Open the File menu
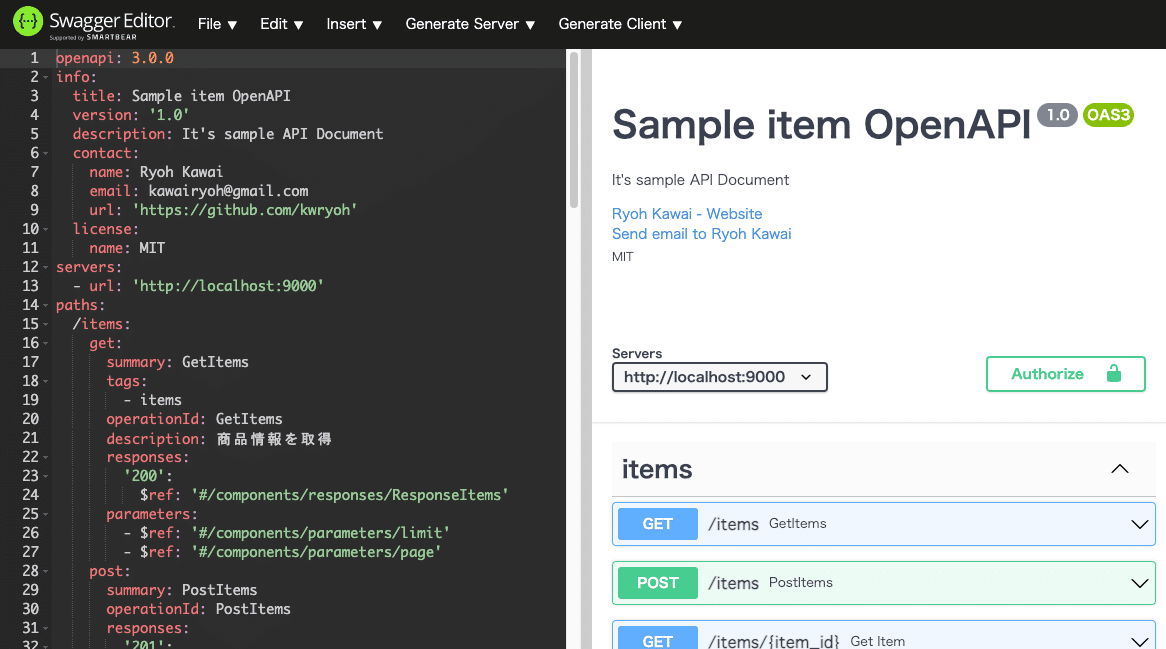Viewport: 1166px width, 649px height. [x=217, y=23]
